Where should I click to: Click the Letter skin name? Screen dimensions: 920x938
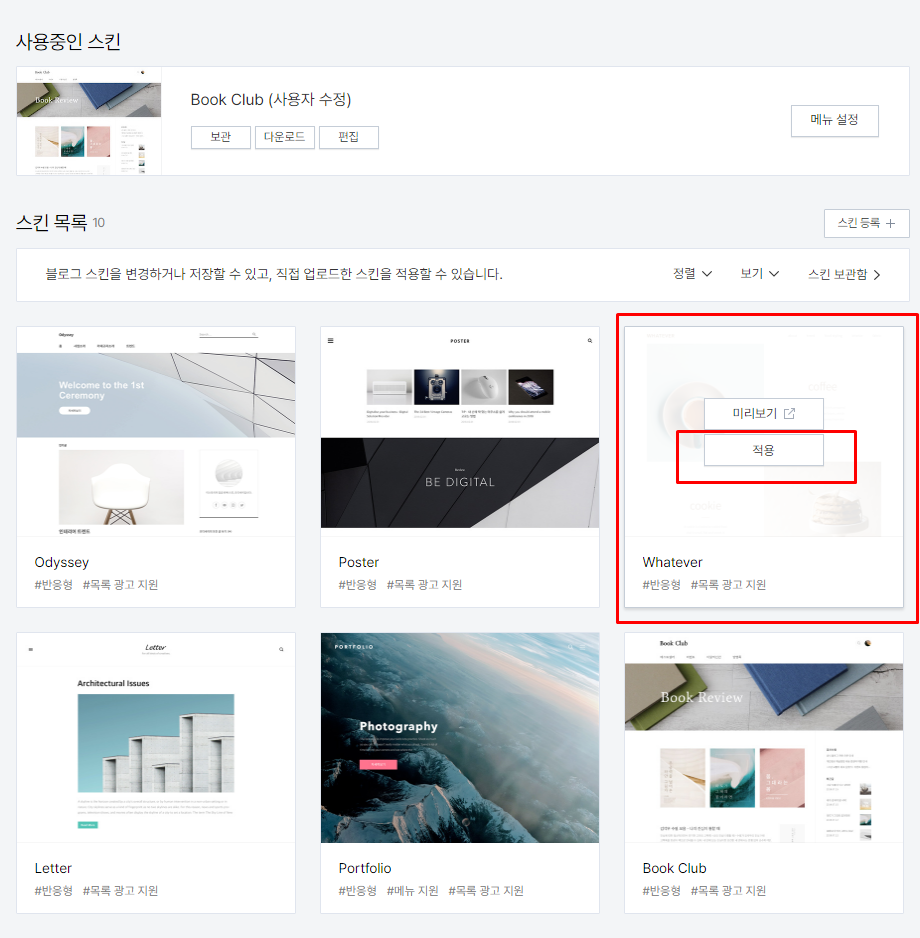point(53,868)
